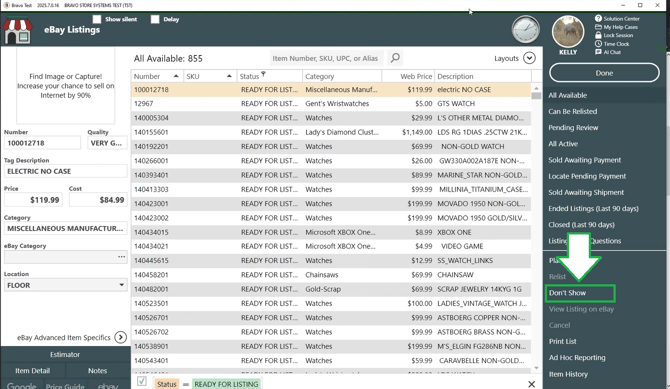Select row 140523501 LADIES_VINTAGE_WATCH

pyautogui.click(x=331, y=304)
